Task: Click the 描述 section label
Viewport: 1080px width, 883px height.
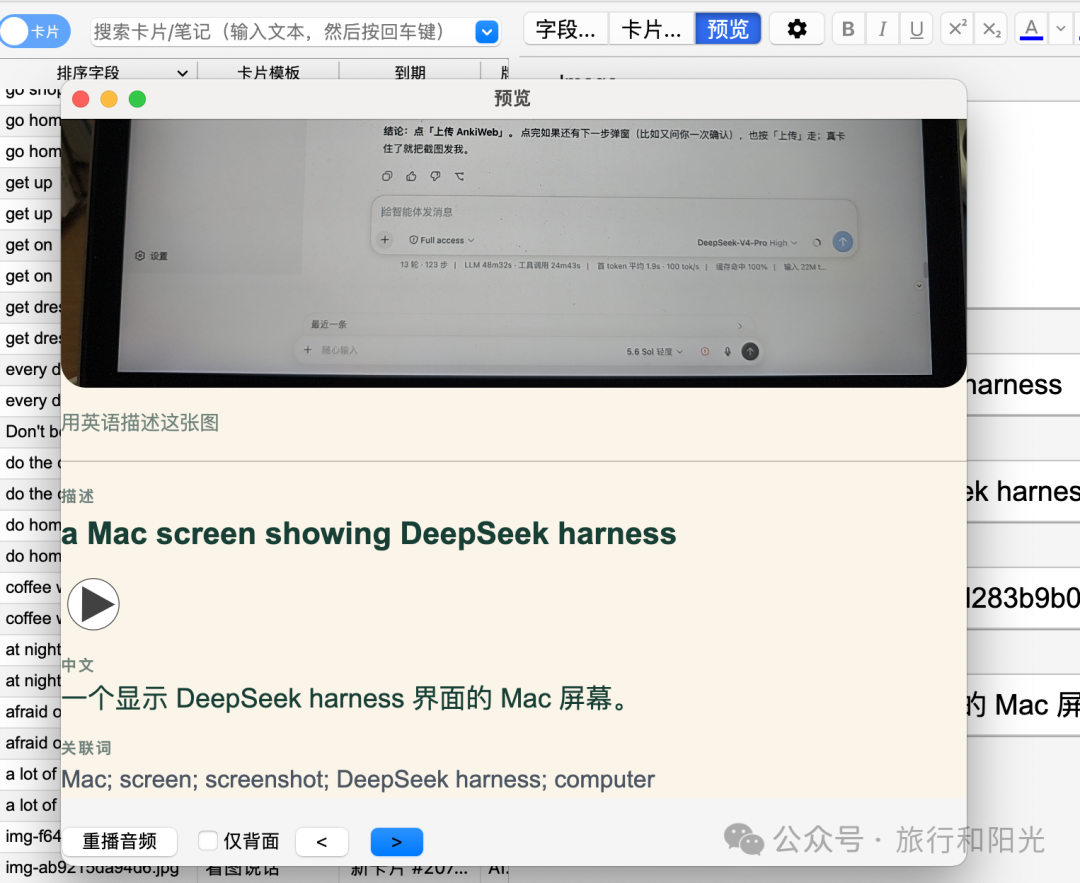Action: click(78, 496)
